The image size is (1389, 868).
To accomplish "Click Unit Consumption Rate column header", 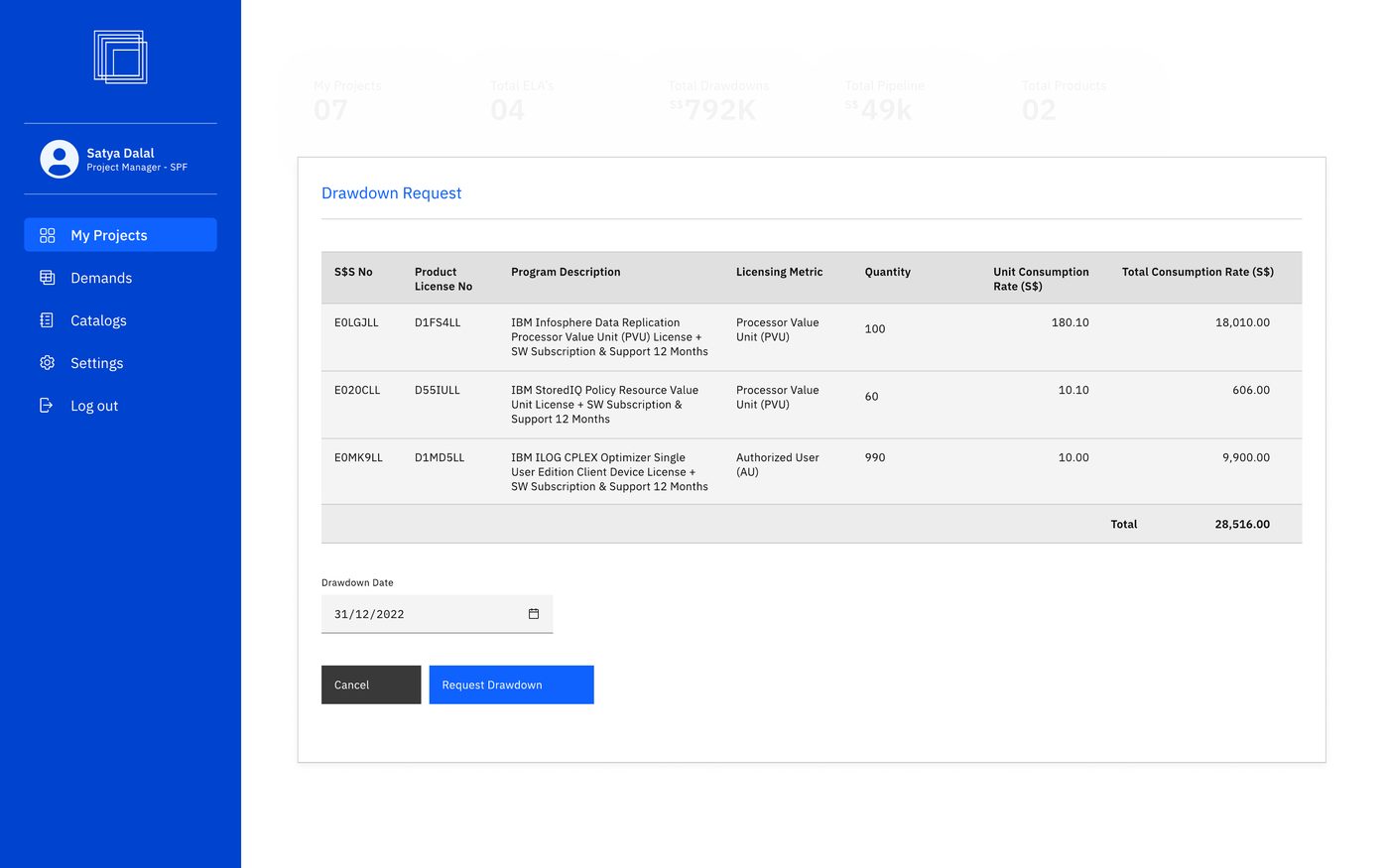I will [1041, 279].
